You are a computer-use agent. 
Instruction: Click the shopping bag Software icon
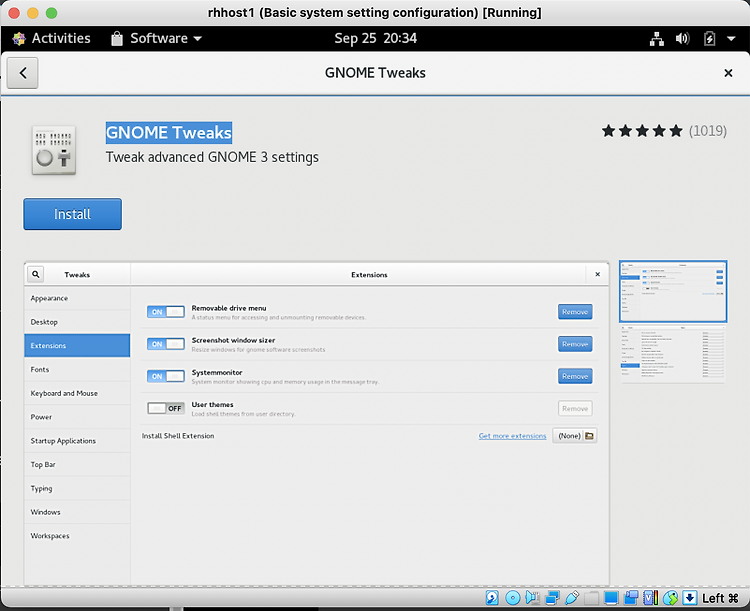(117, 38)
